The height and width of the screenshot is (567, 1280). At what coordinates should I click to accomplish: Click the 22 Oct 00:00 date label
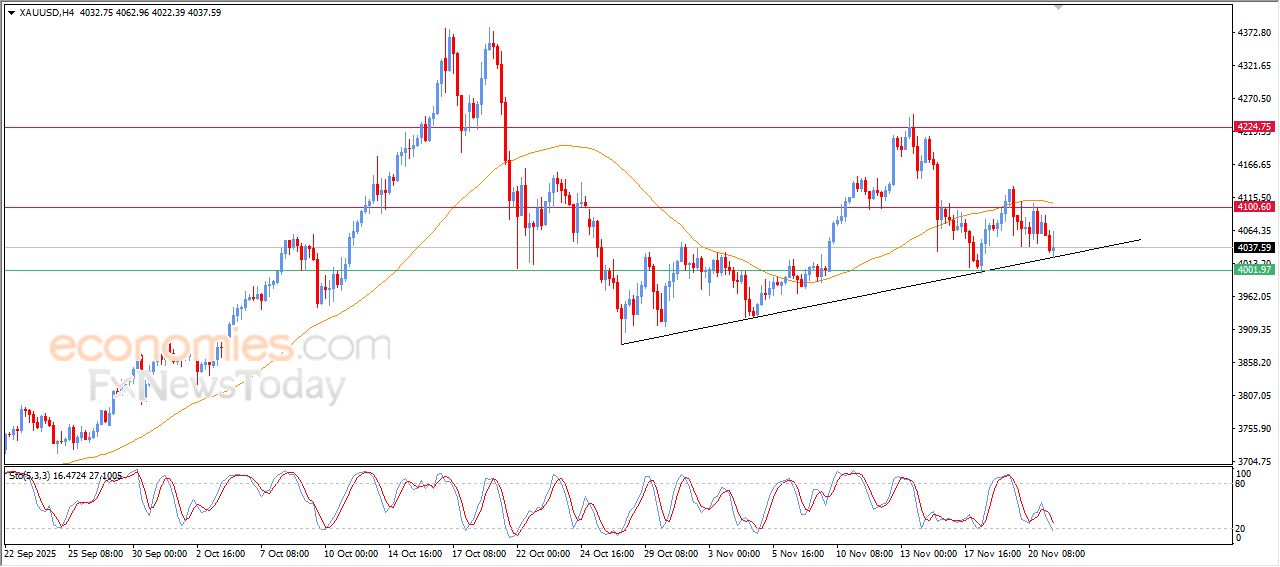[543, 553]
